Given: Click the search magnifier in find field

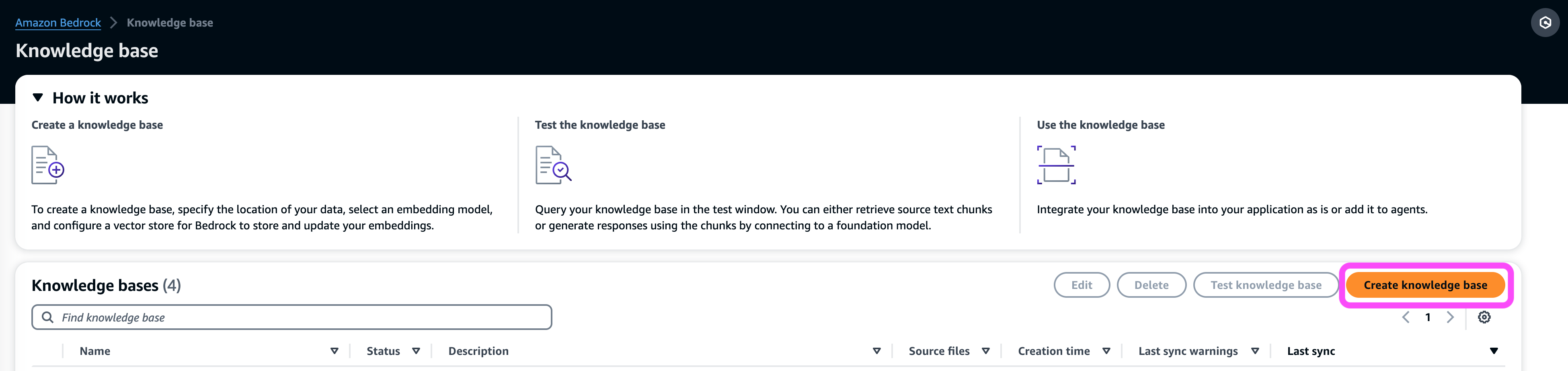Looking at the screenshot, I should [47, 317].
